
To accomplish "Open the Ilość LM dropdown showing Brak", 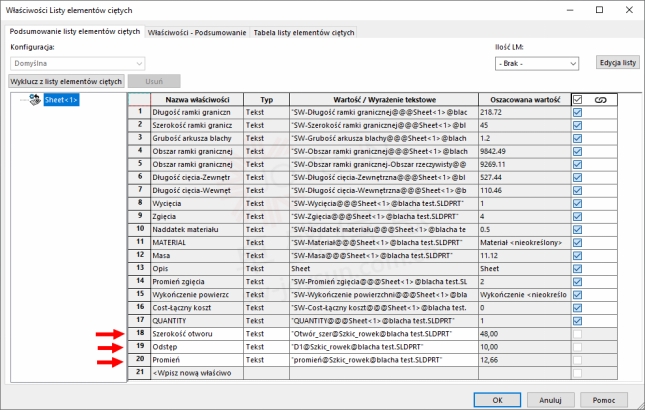I will click(537, 63).
